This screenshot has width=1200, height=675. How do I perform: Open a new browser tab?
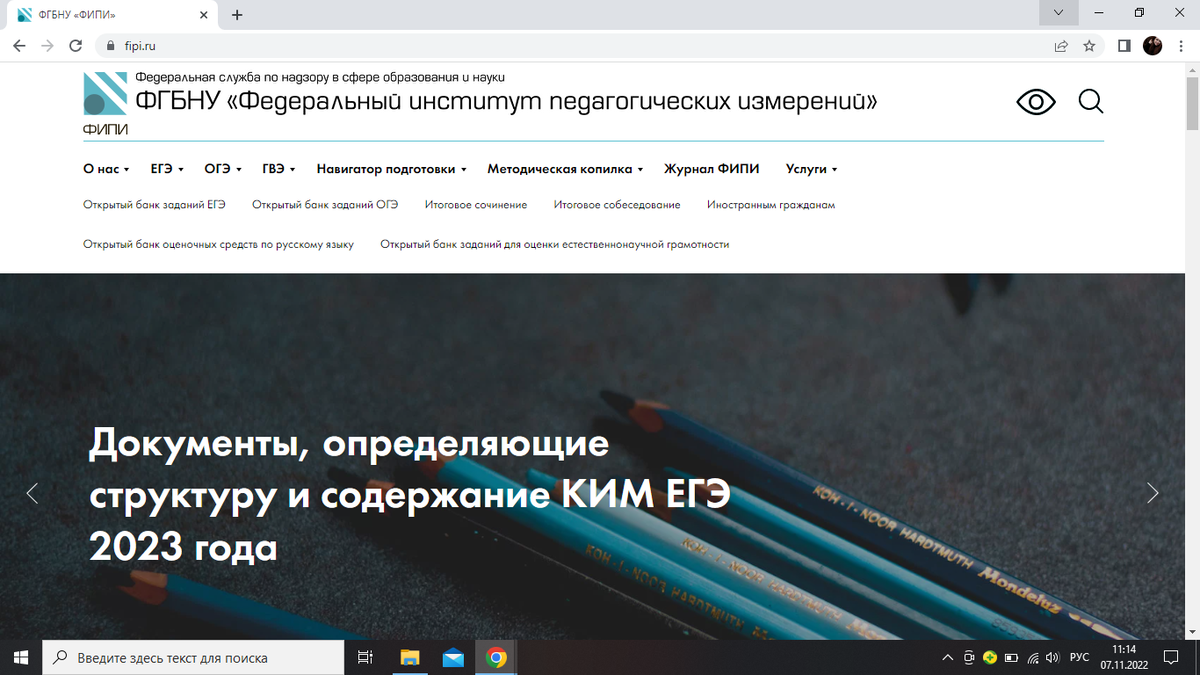pos(237,15)
